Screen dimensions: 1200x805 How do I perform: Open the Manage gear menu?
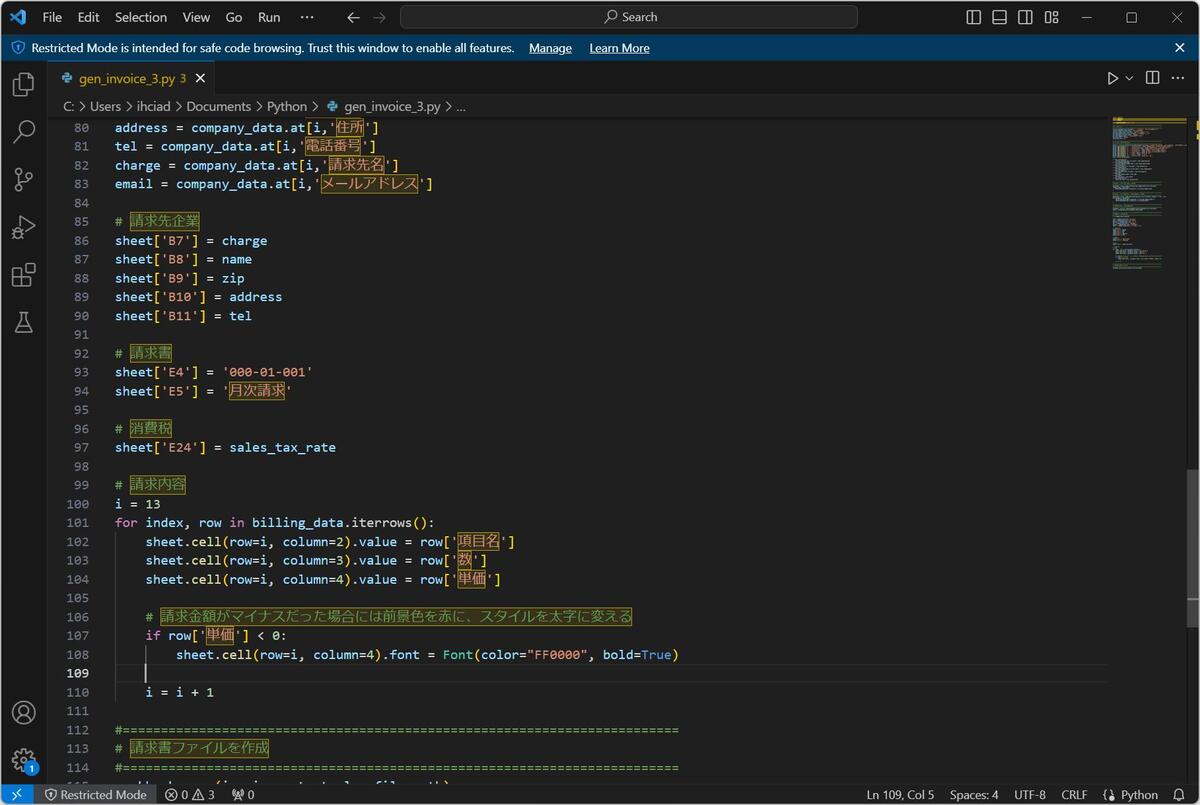[23, 760]
